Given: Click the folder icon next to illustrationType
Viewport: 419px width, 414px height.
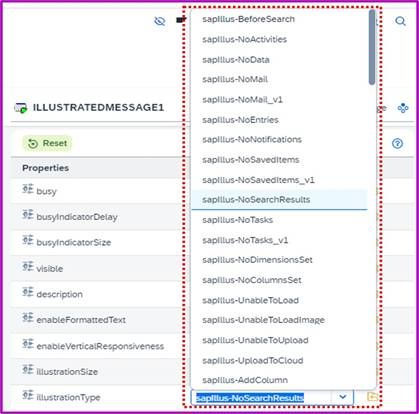Looking at the screenshot, I should pos(373,397).
